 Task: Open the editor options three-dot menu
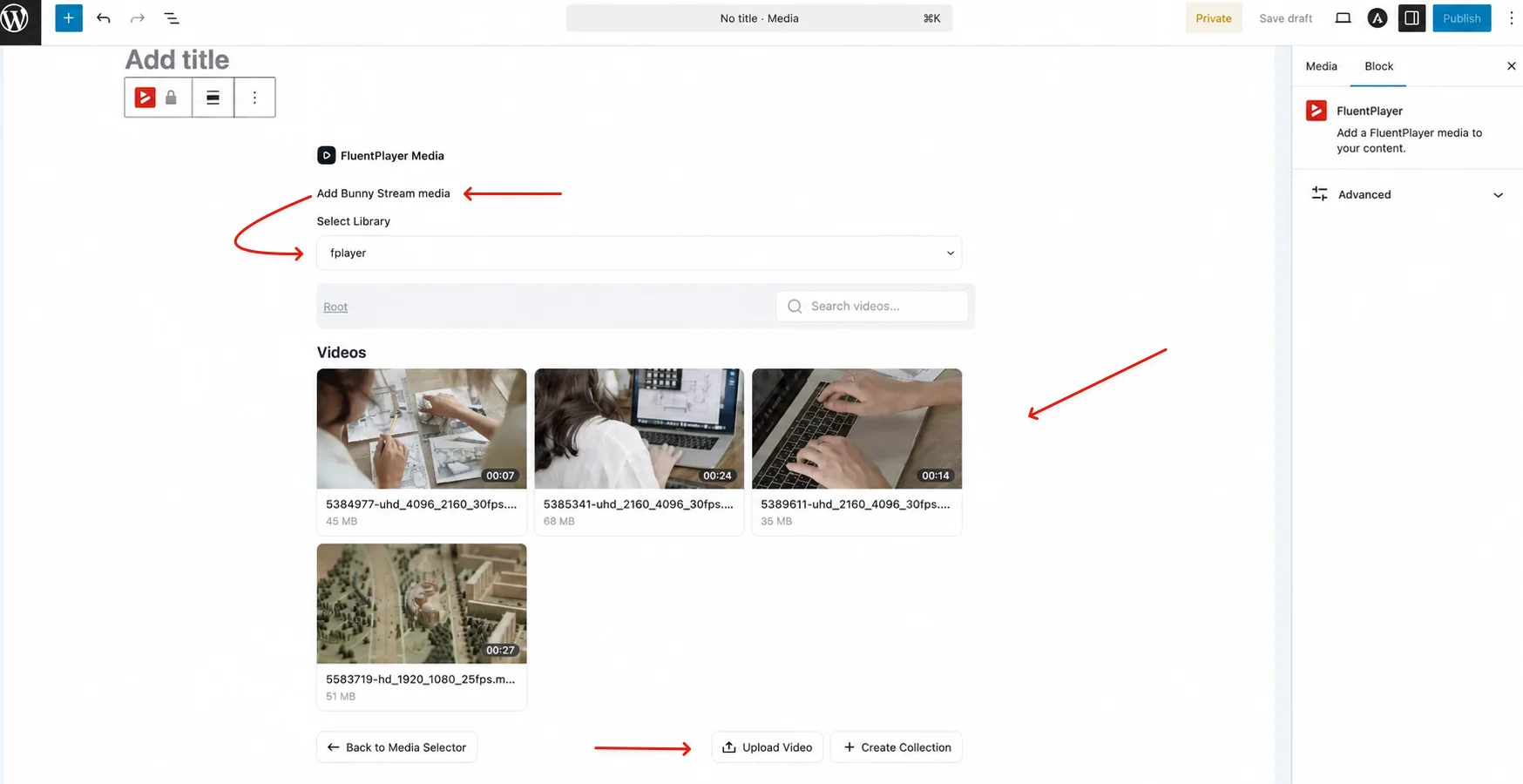[x=1512, y=18]
